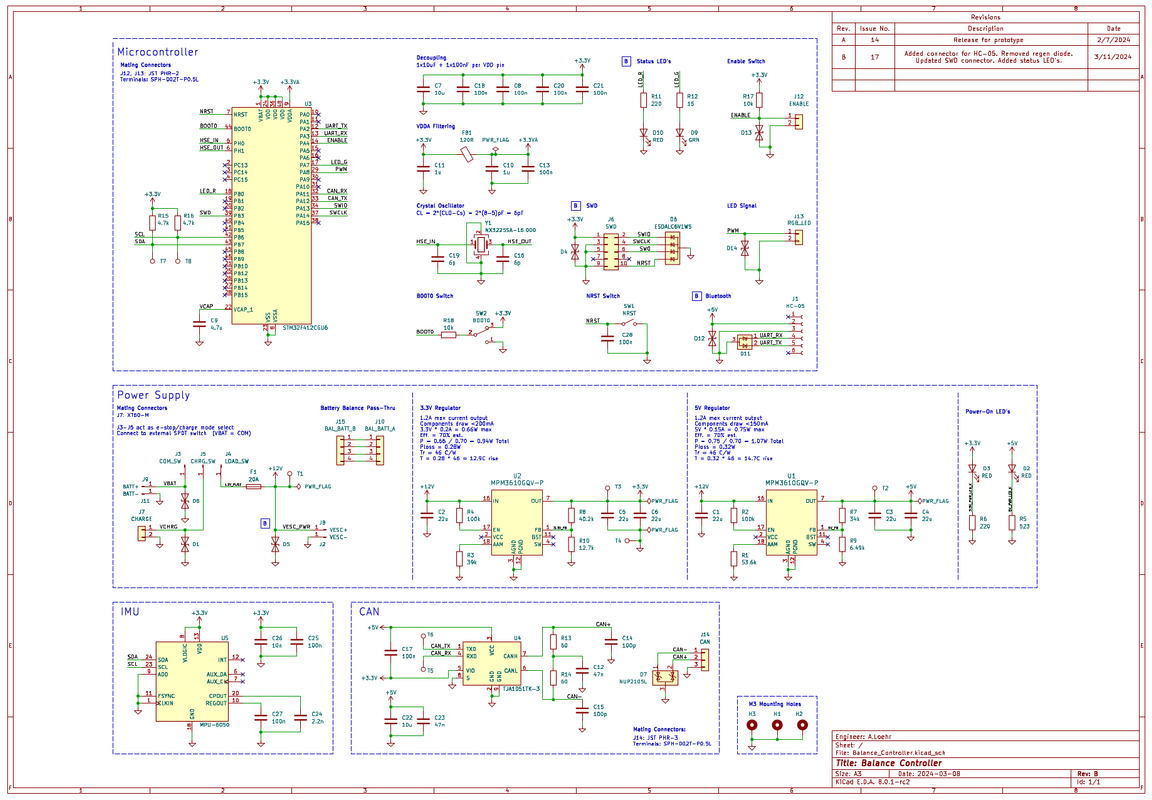Image resolution: width=1152 pixels, height=800 pixels.
Task: Click the D3 RED power-on LED symbol
Action: tap(972, 469)
